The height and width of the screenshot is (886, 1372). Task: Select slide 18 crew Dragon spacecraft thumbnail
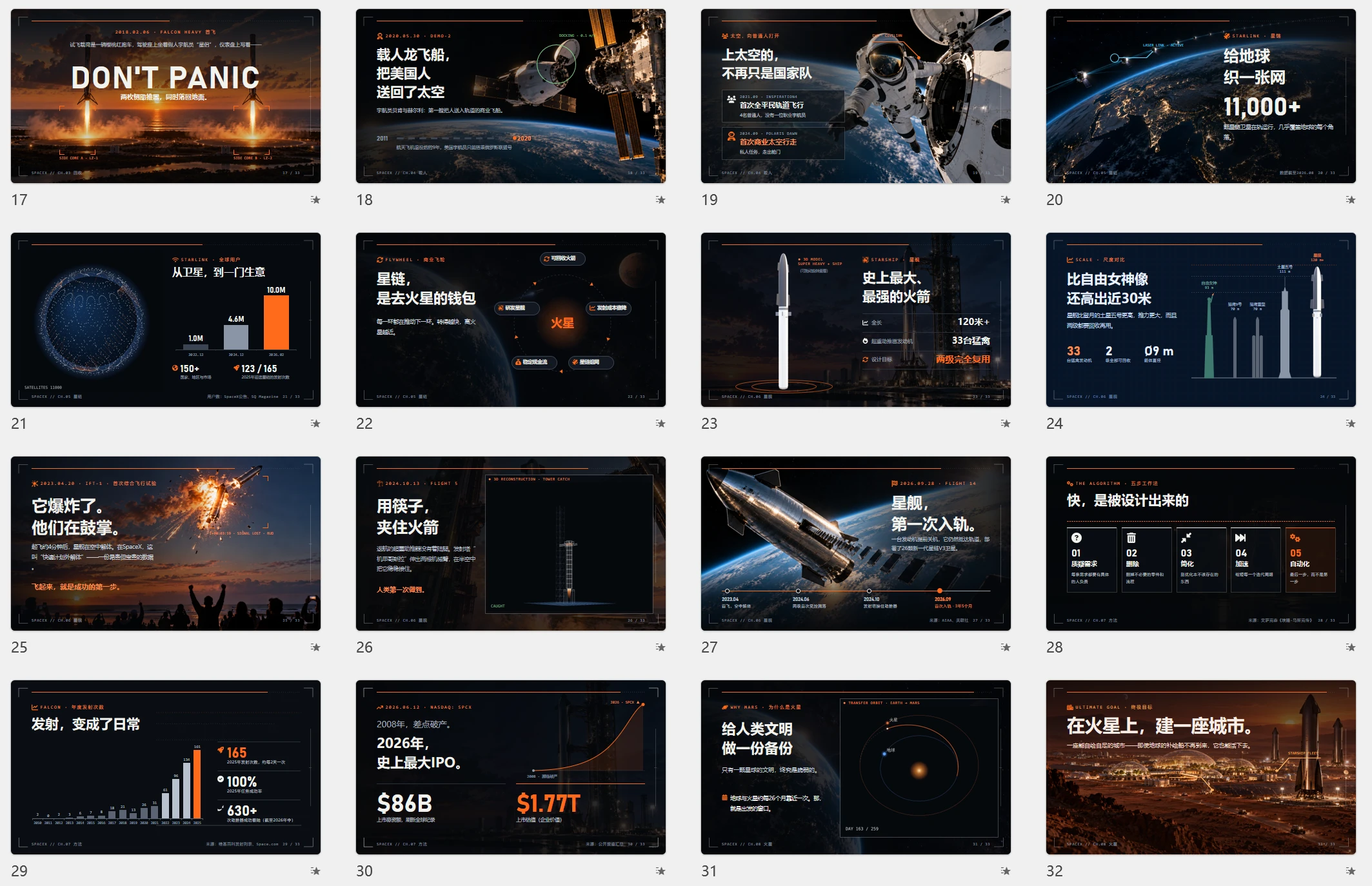pyautogui.click(x=511, y=96)
